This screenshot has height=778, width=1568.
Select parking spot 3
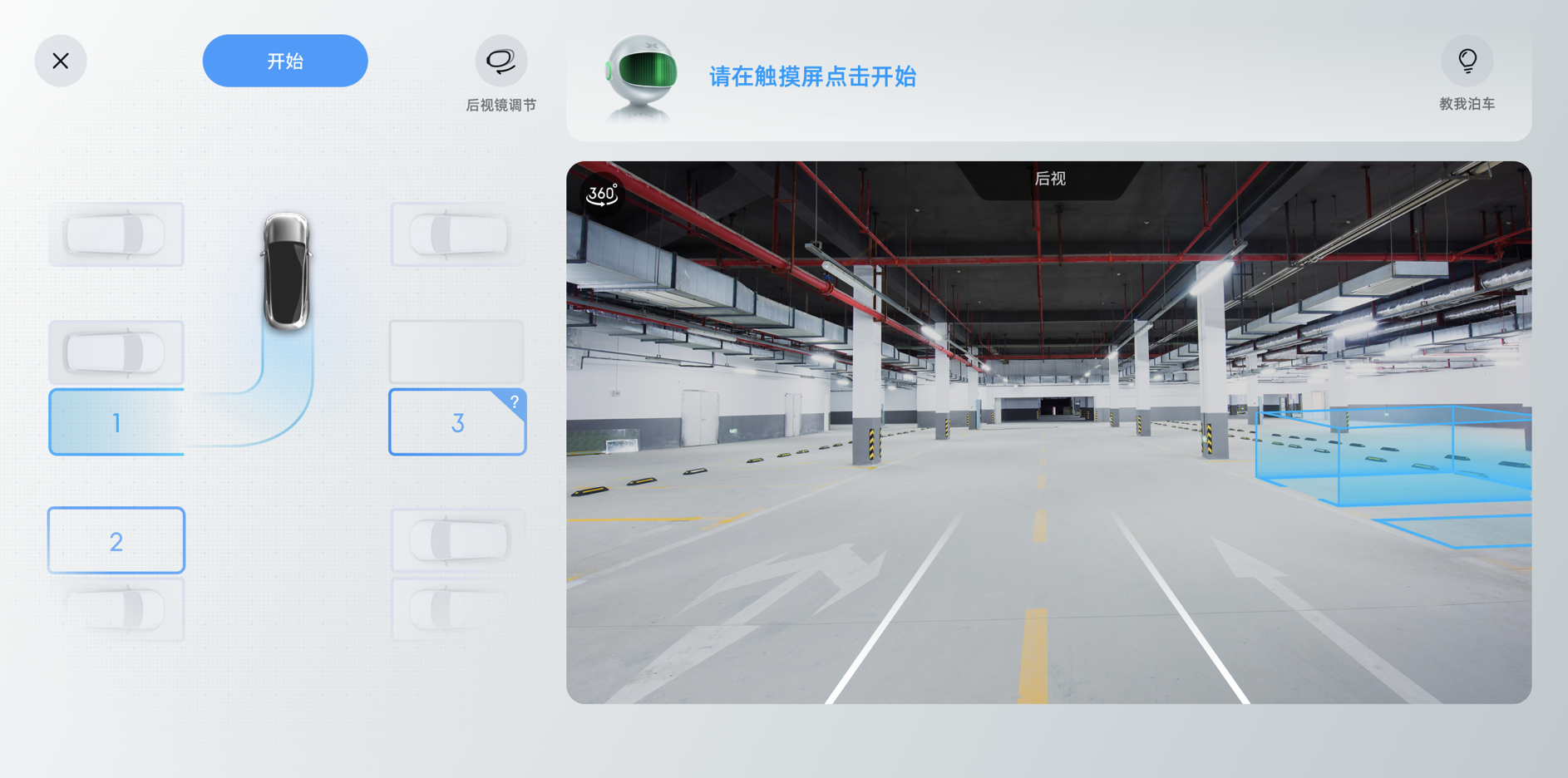(x=457, y=422)
